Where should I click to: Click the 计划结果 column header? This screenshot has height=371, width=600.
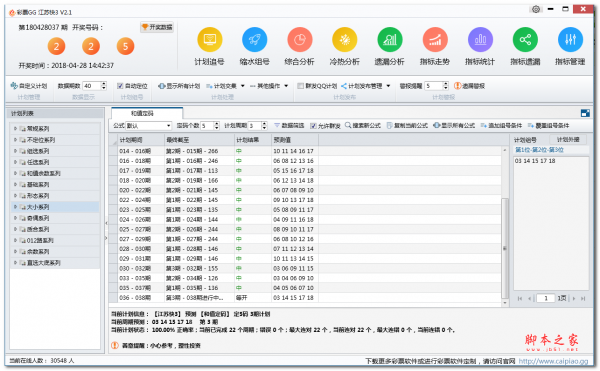(253, 140)
